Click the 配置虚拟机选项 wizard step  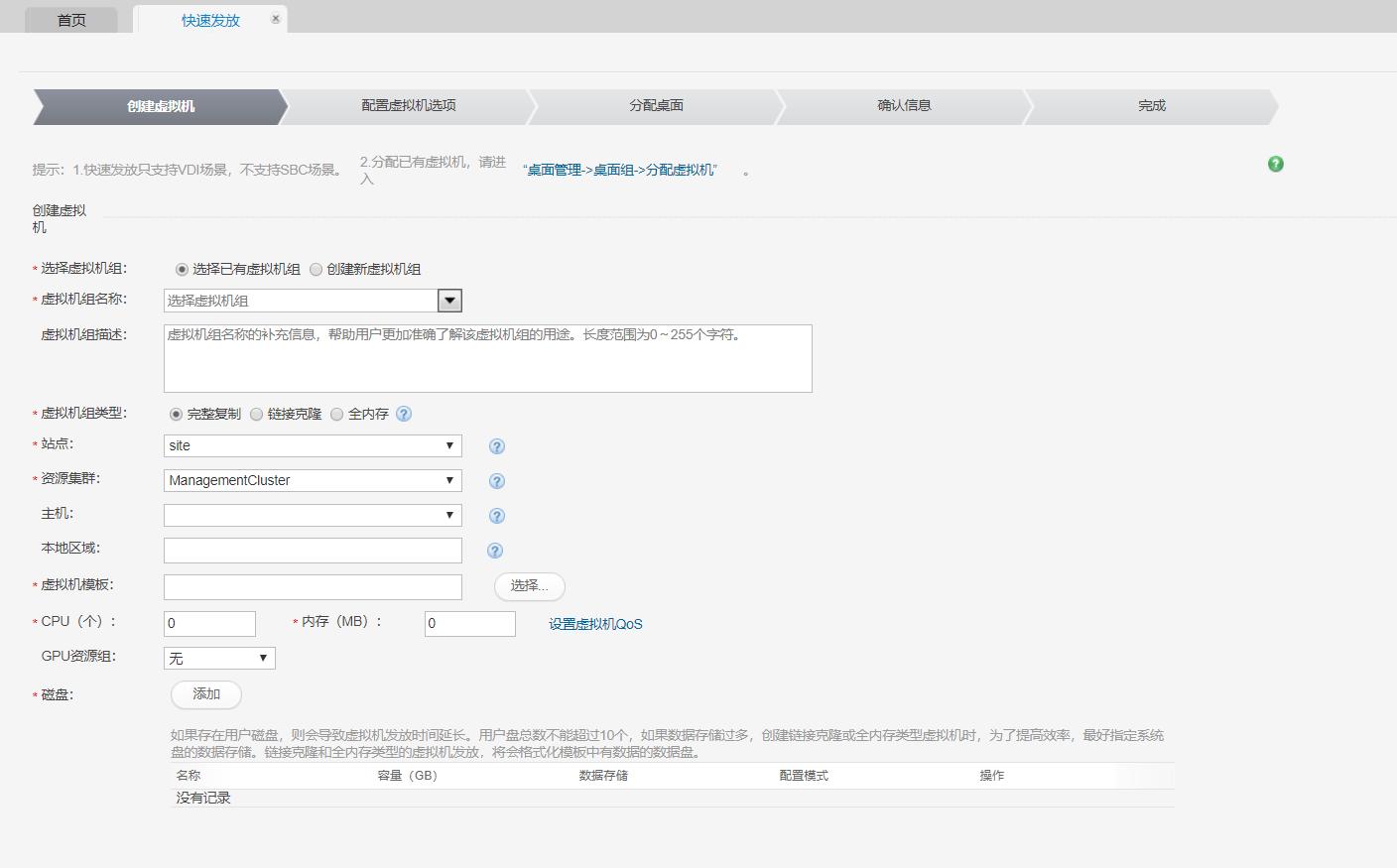click(408, 105)
